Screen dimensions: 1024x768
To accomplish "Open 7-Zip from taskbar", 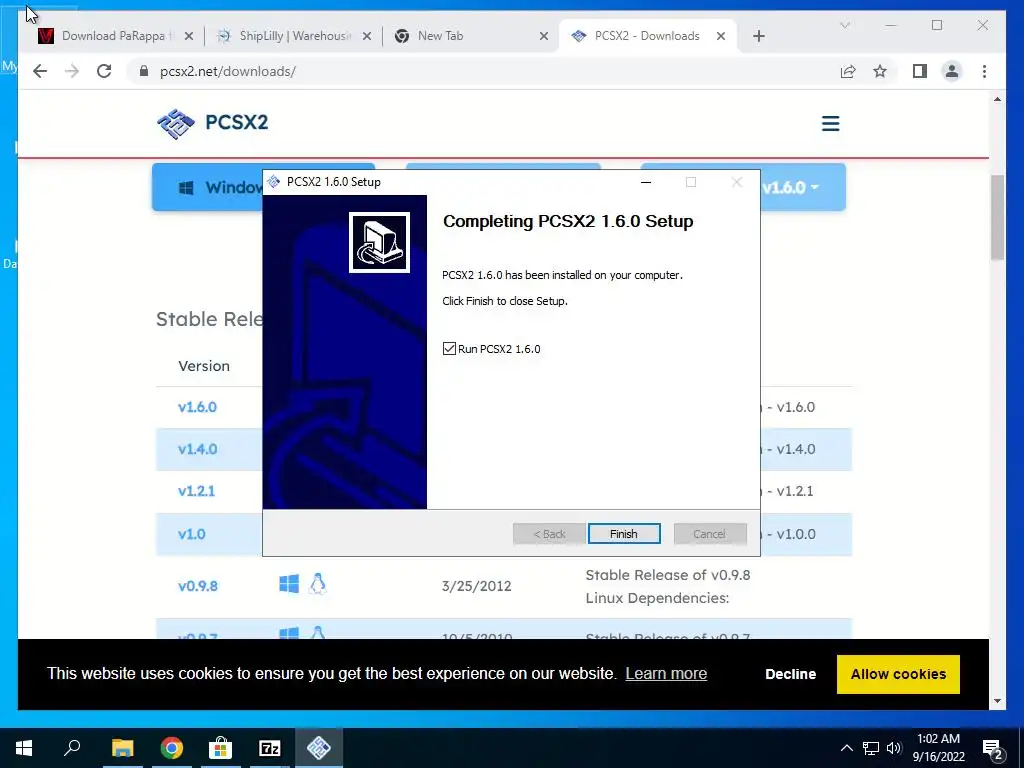I will (270, 748).
